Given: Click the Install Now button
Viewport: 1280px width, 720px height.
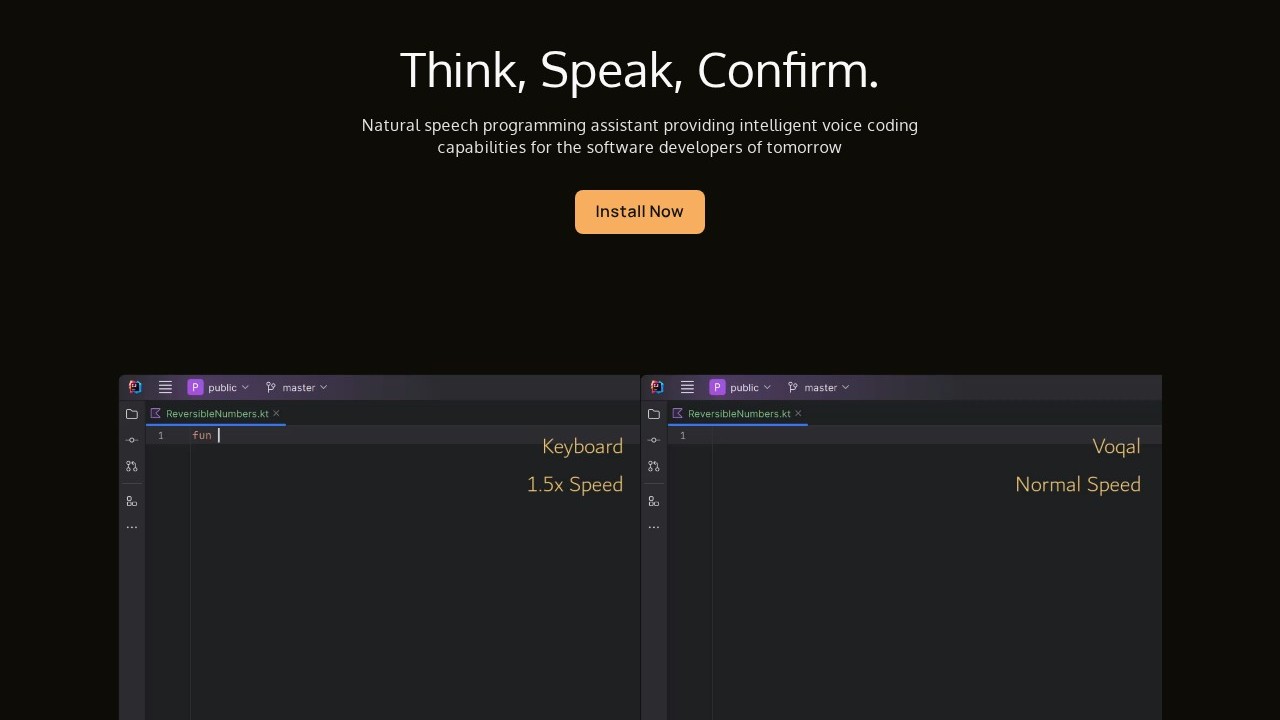Looking at the screenshot, I should coord(639,212).
